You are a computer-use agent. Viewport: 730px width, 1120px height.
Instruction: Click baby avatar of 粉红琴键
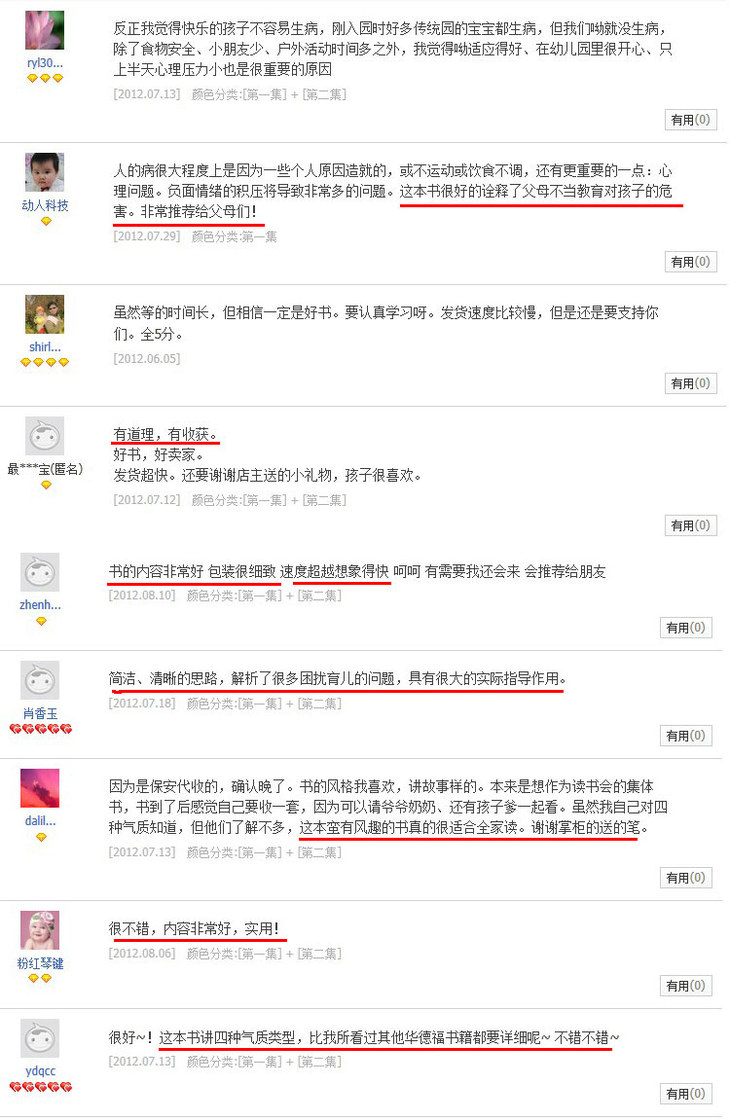tap(40, 930)
